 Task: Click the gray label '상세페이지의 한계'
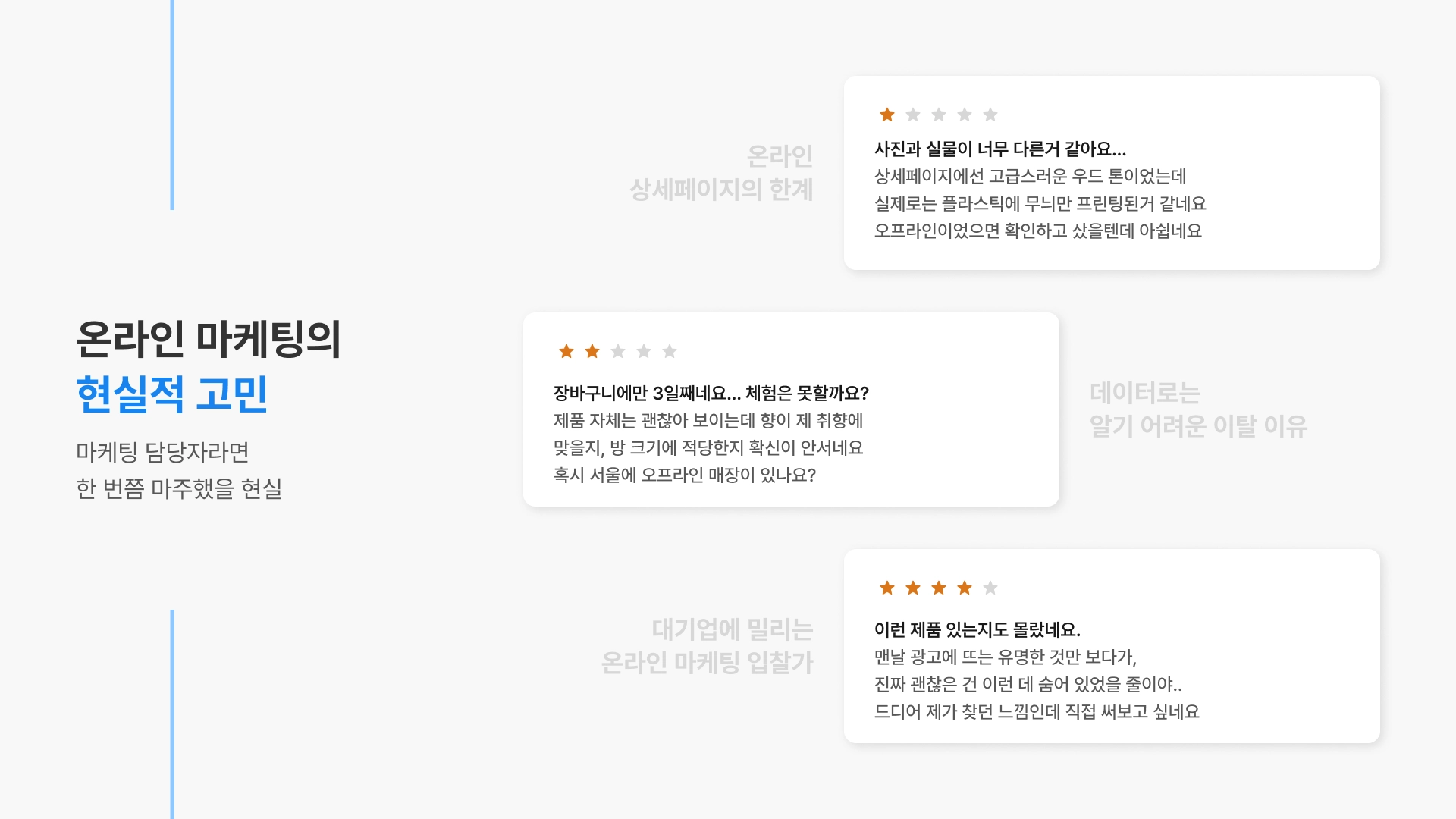721,190
